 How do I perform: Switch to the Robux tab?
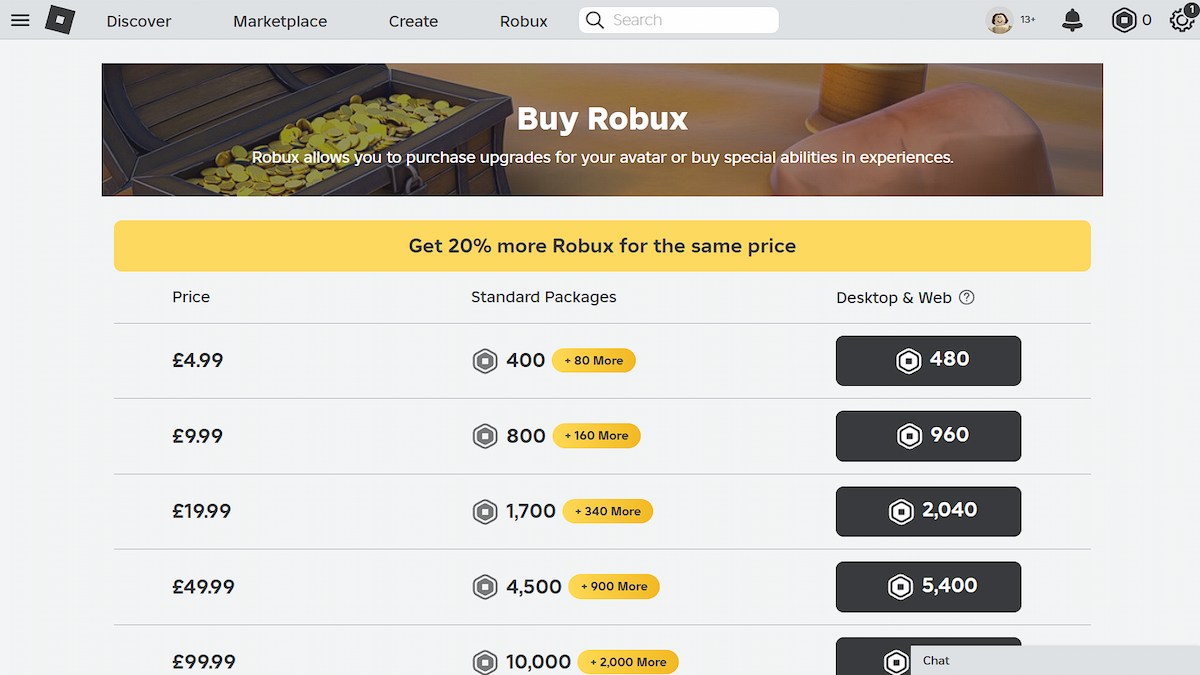tap(523, 20)
